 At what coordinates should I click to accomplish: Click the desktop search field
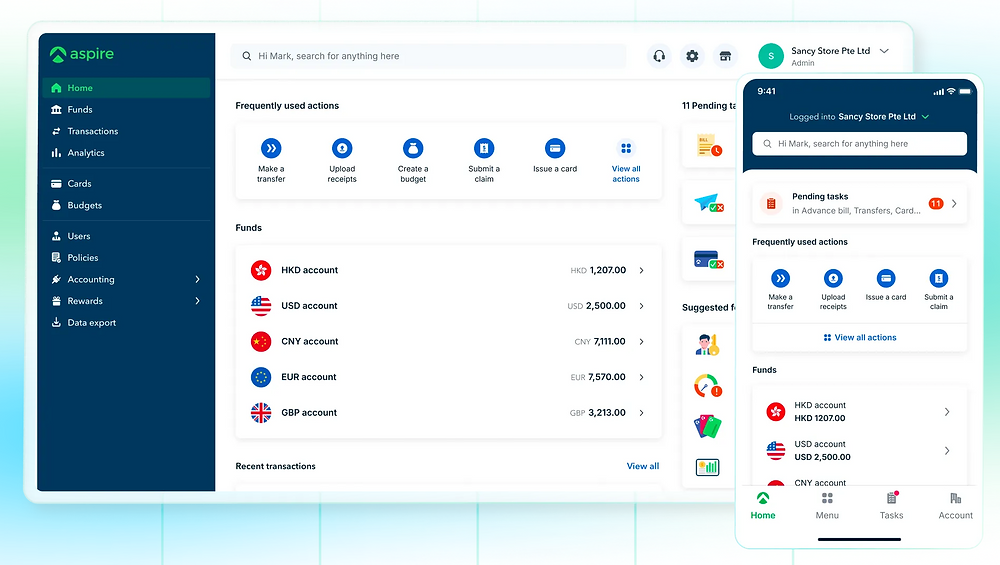429,56
